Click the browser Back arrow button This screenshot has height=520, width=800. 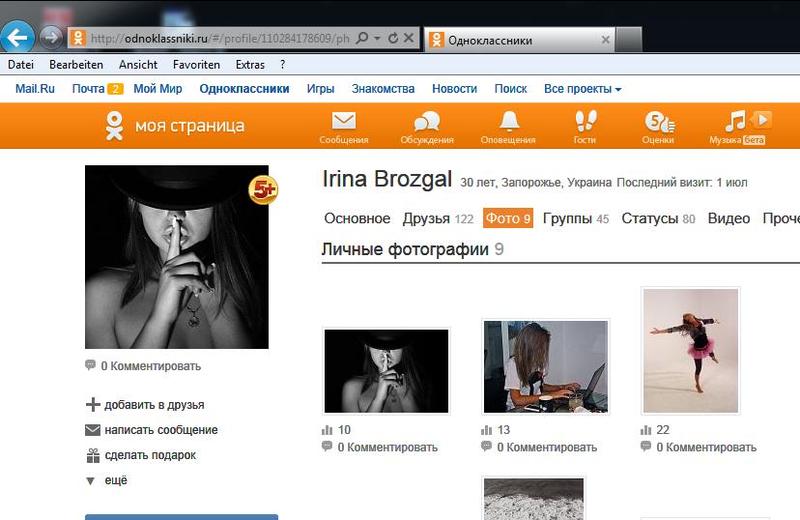click(x=18, y=37)
